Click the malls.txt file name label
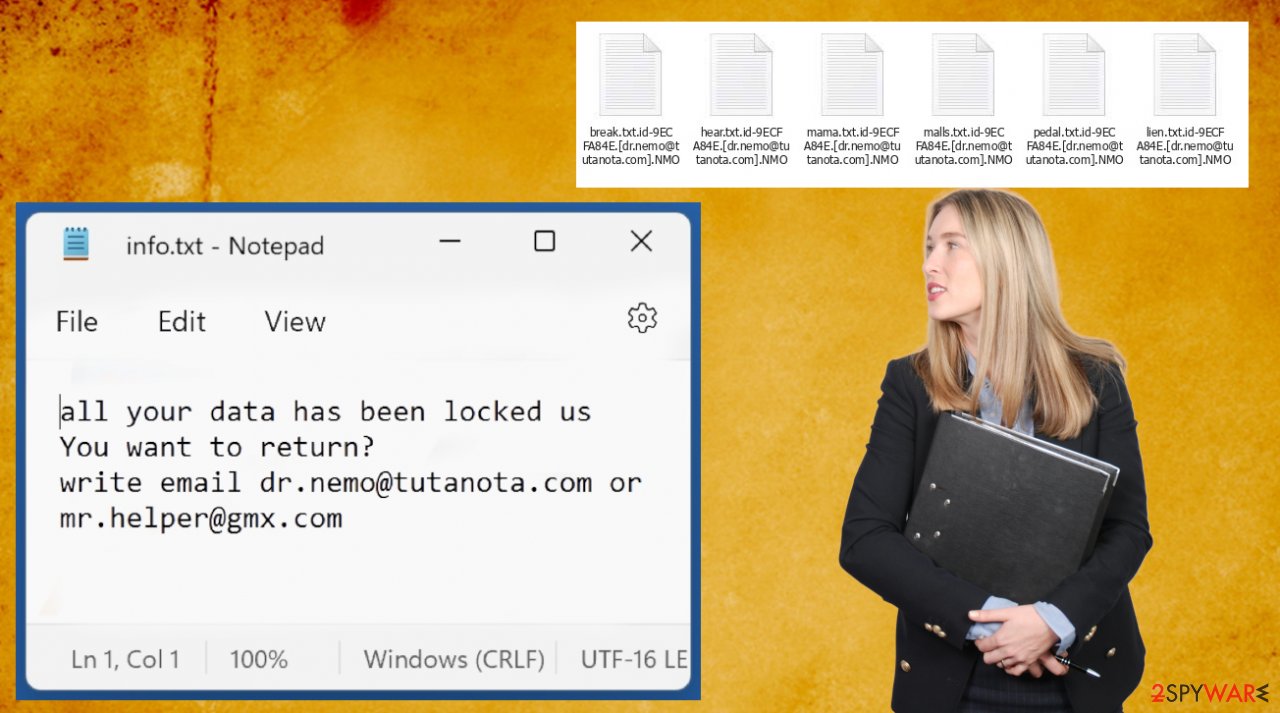Image resolution: width=1280 pixels, height=713 pixels. click(963, 146)
